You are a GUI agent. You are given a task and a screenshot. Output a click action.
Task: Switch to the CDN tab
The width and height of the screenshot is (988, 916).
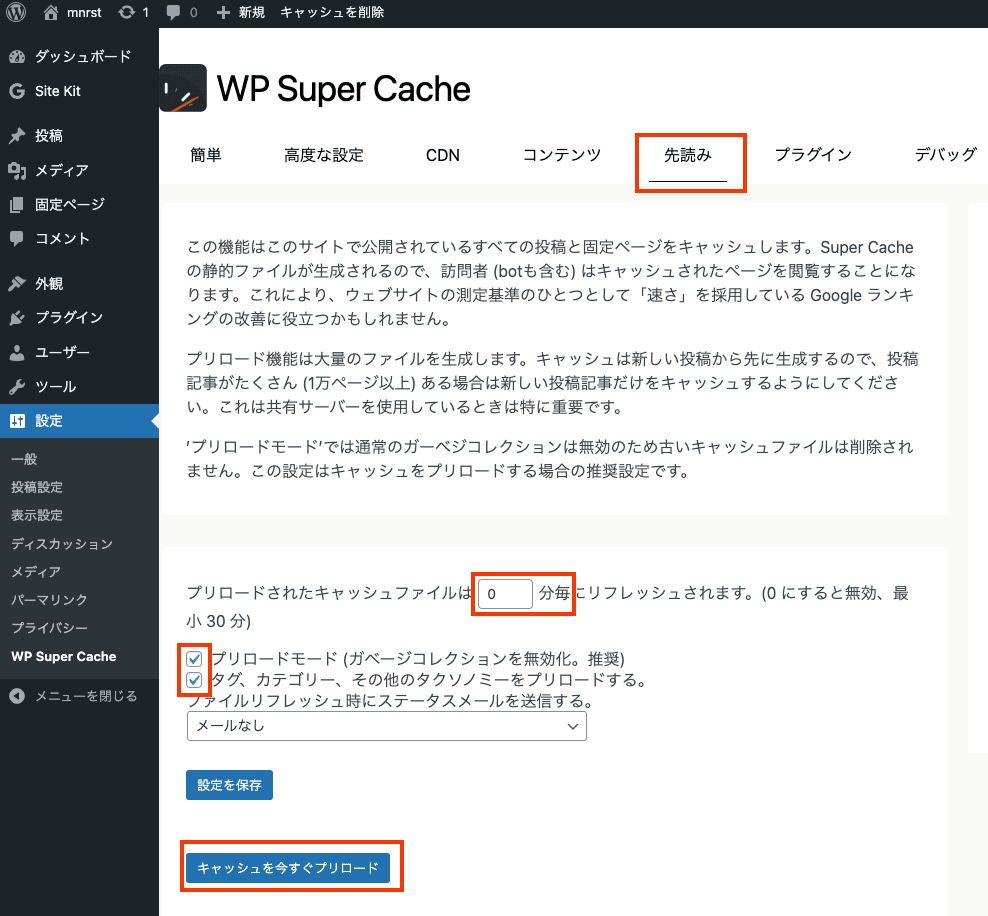point(443,155)
